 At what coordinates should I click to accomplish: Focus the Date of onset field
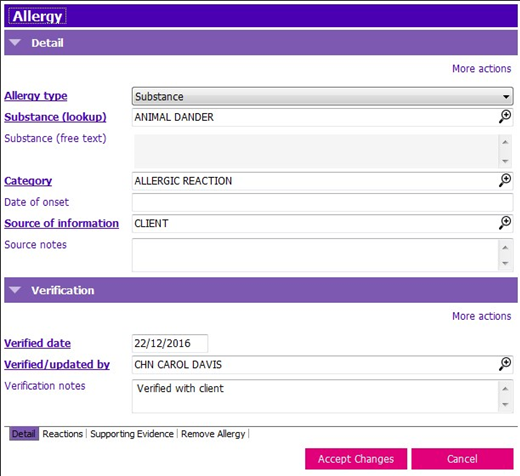(x=322, y=202)
